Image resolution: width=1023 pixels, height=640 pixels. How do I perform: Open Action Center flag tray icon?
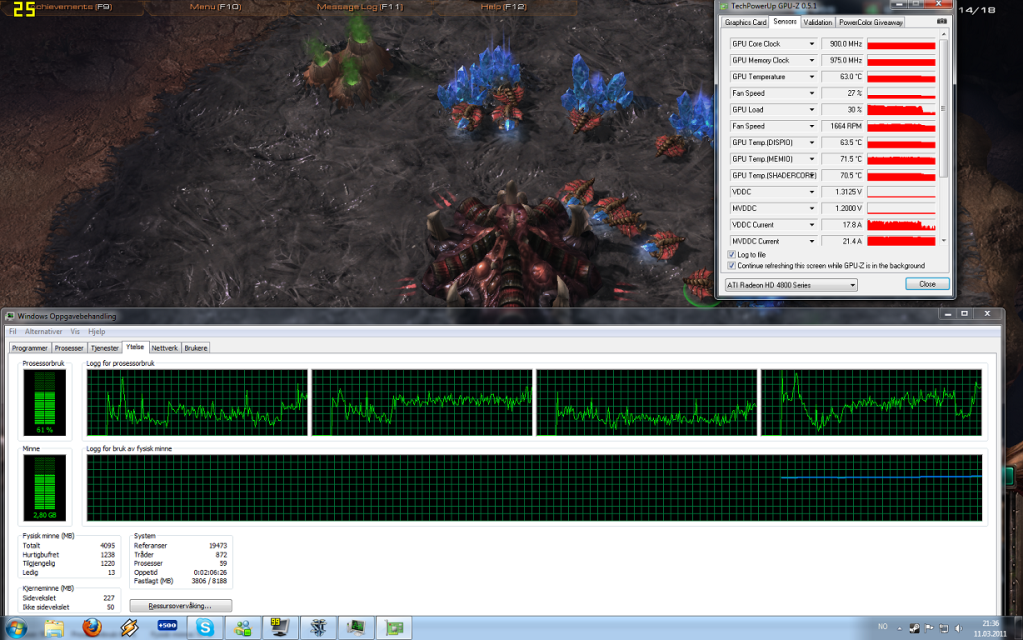pyautogui.click(x=929, y=628)
